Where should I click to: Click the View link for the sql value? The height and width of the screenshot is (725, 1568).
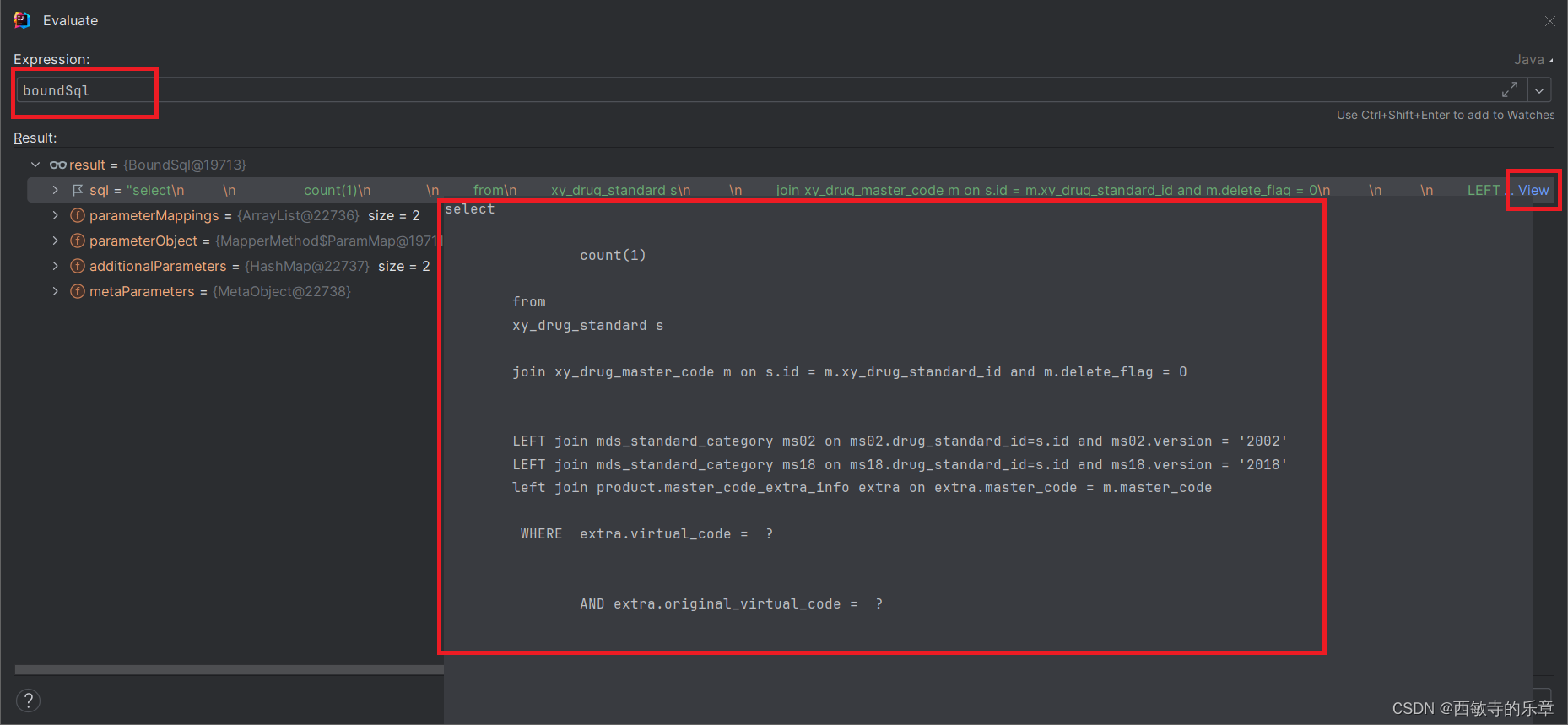(1533, 190)
